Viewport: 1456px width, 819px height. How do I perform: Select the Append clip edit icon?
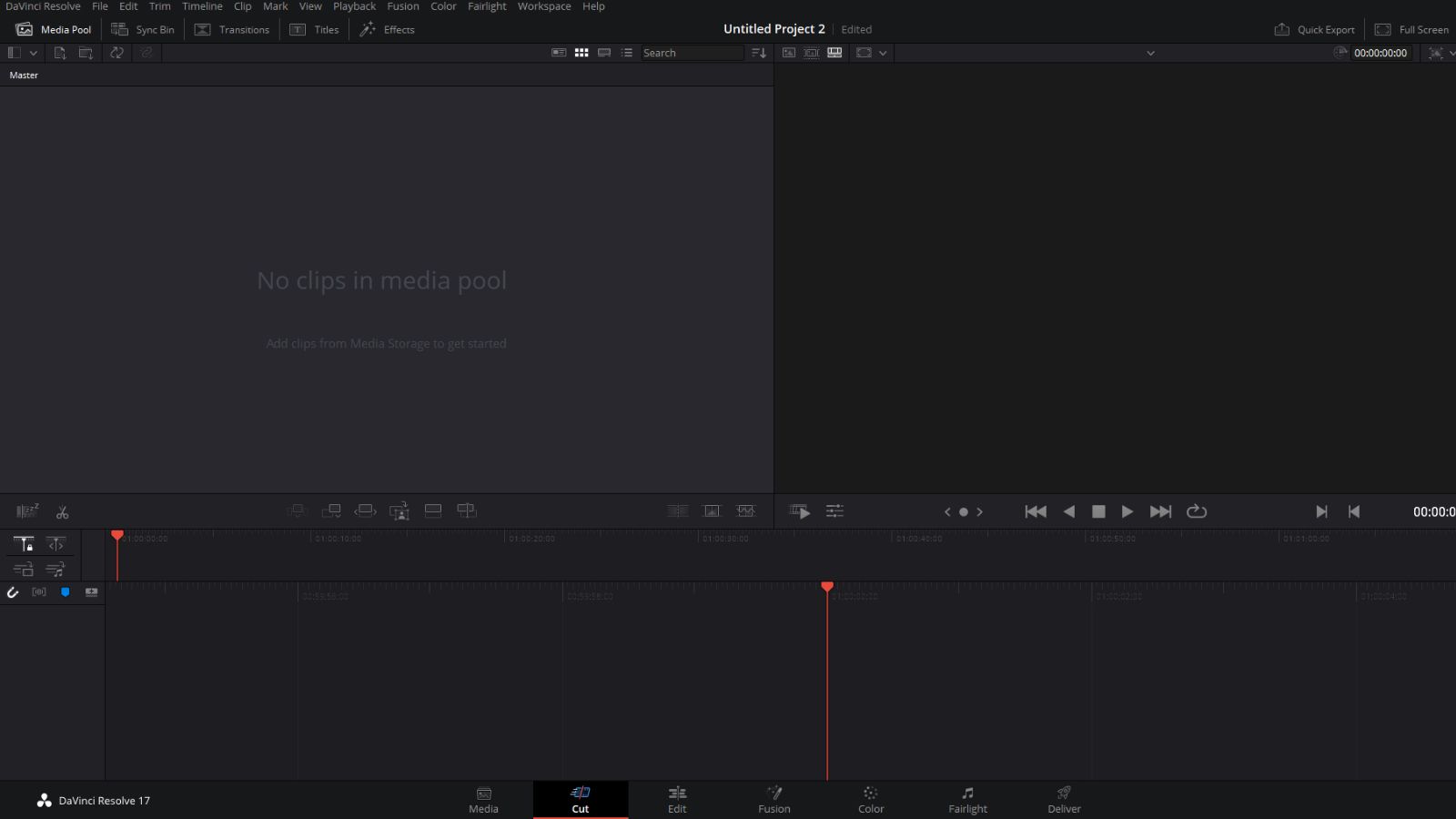[x=331, y=511]
